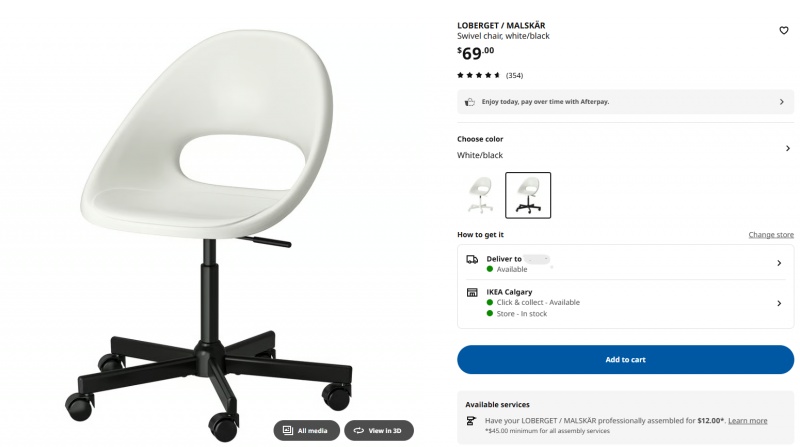Image resolution: width=800 pixels, height=447 pixels.
Task: Select the all-white chair color swatch
Action: coord(481,195)
